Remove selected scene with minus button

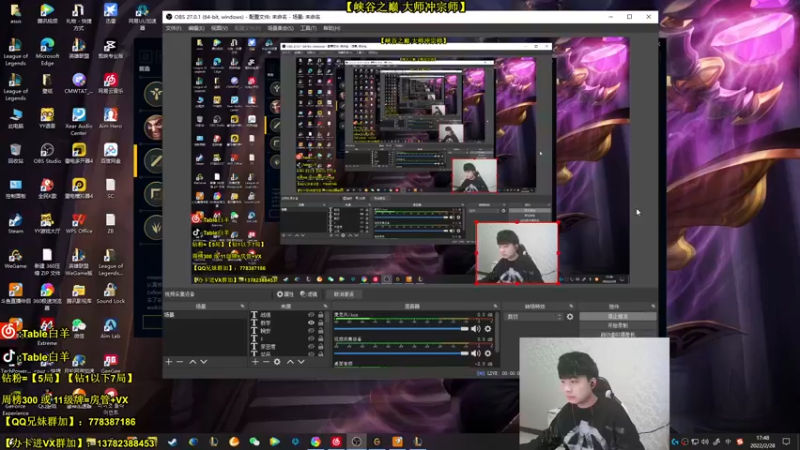180,362
